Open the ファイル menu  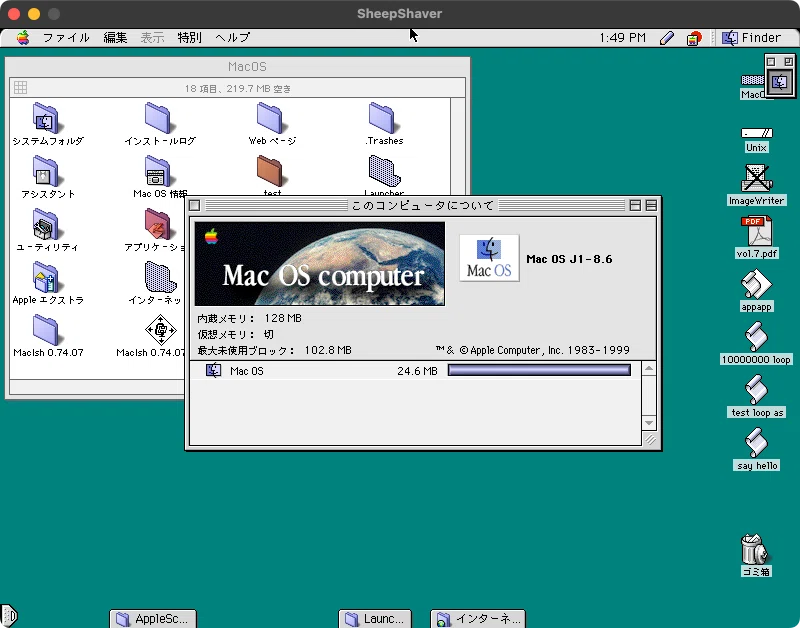66,37
